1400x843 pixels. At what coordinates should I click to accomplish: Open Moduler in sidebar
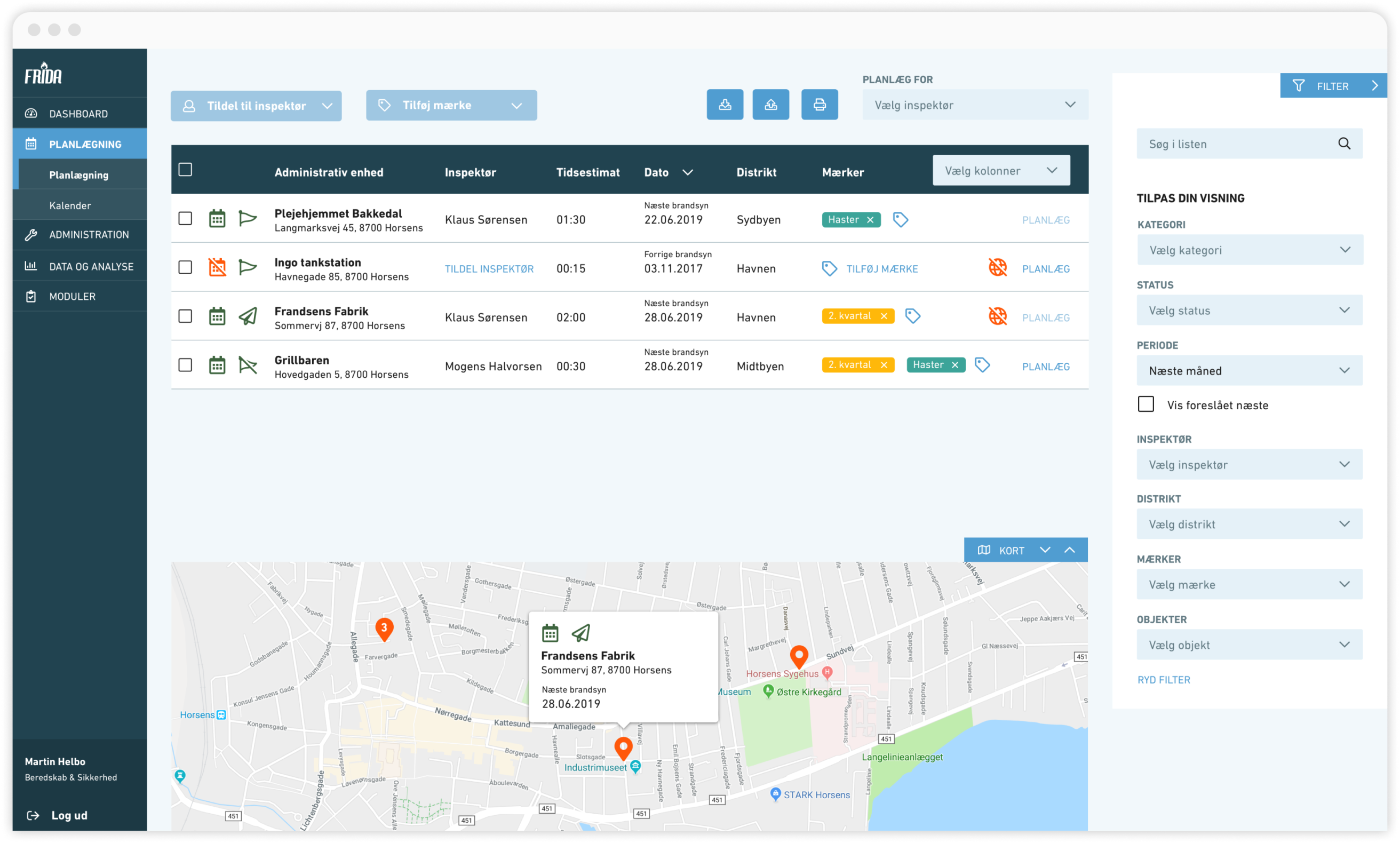click(79, 296)
